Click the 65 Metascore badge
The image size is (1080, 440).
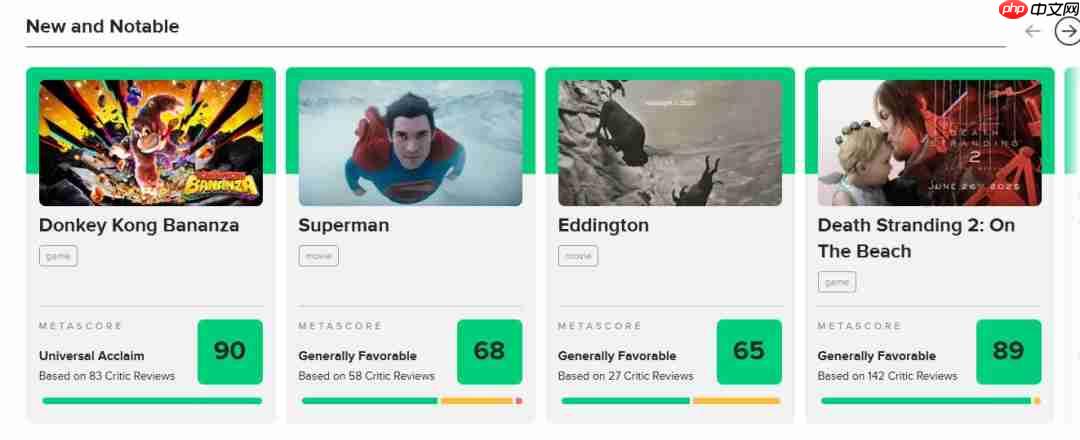pyautogui.click(x=749, y=351)
